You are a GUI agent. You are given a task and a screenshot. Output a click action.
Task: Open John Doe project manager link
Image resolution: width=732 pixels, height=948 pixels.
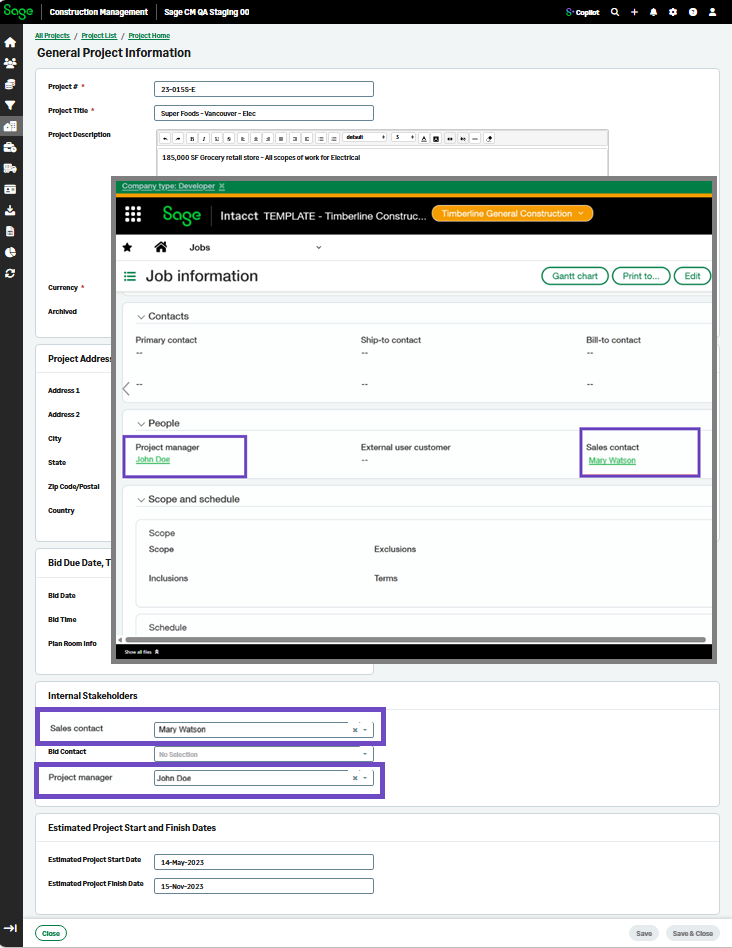click(153, 459)
